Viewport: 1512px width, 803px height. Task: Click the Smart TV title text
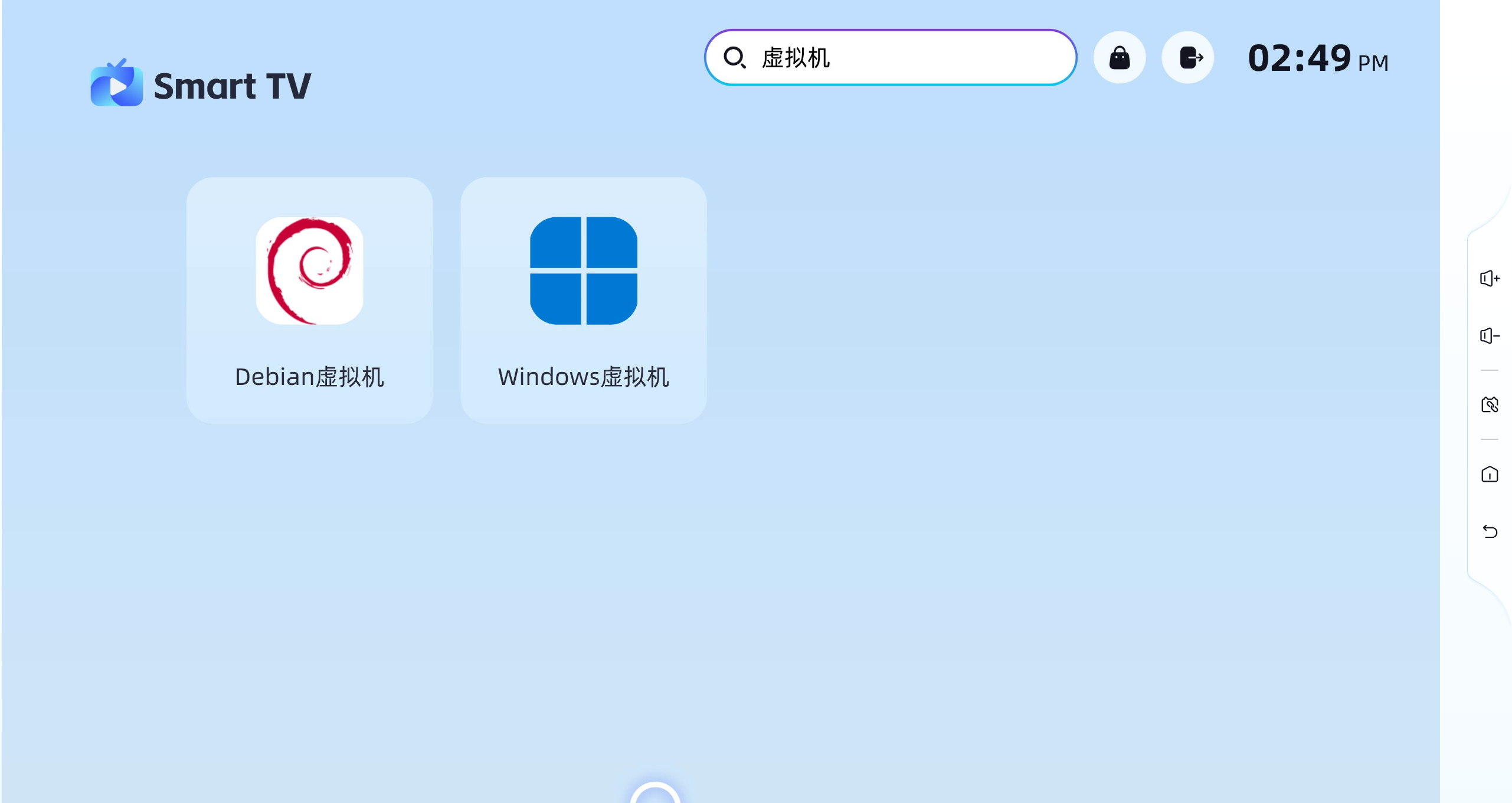pos(233,86)
